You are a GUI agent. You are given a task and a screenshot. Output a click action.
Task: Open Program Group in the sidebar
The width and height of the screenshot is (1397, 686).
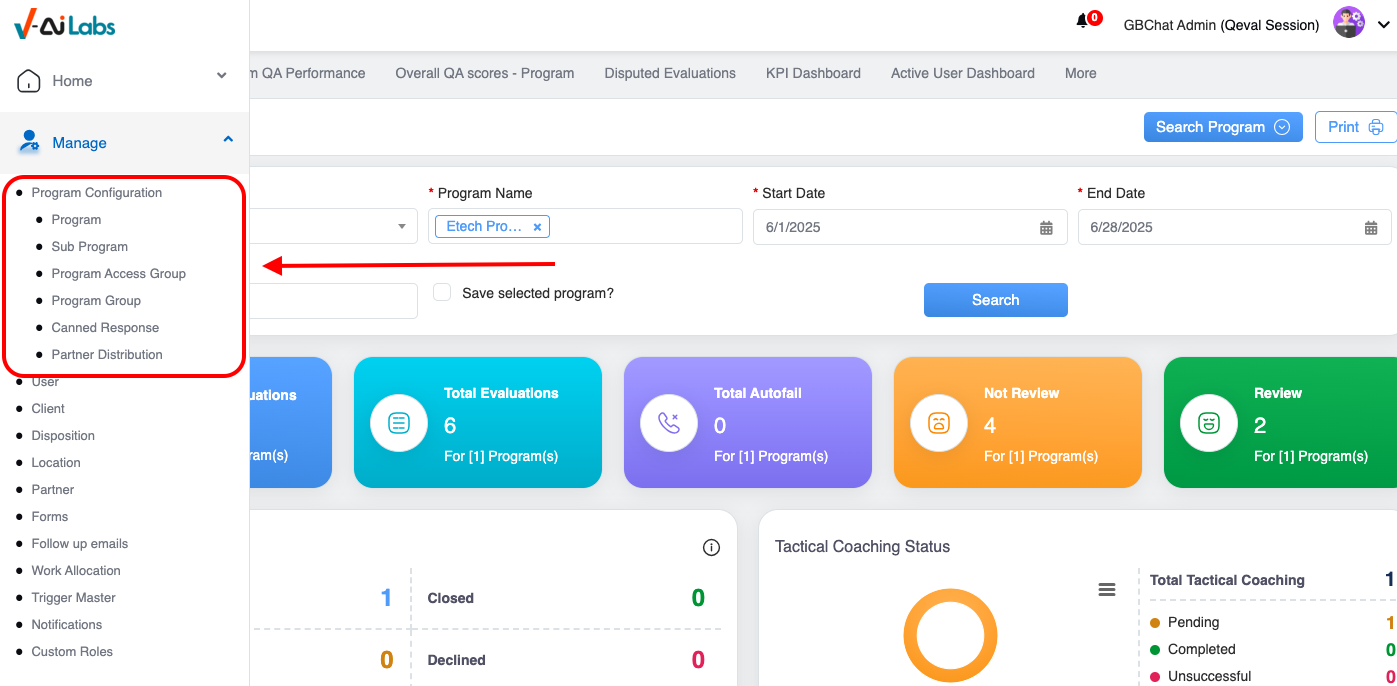click(96, 301)
